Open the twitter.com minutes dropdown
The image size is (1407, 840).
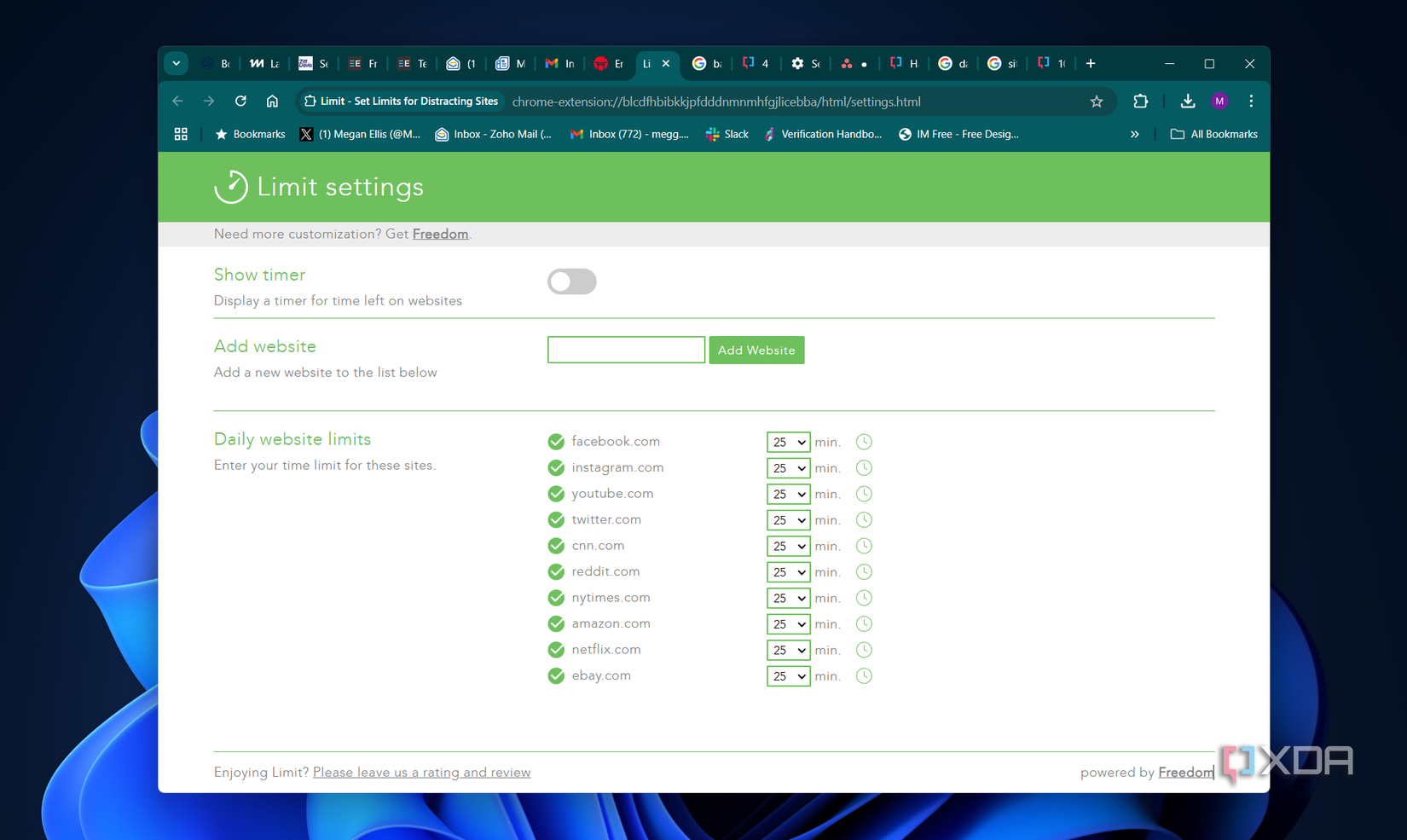[788, 520]
